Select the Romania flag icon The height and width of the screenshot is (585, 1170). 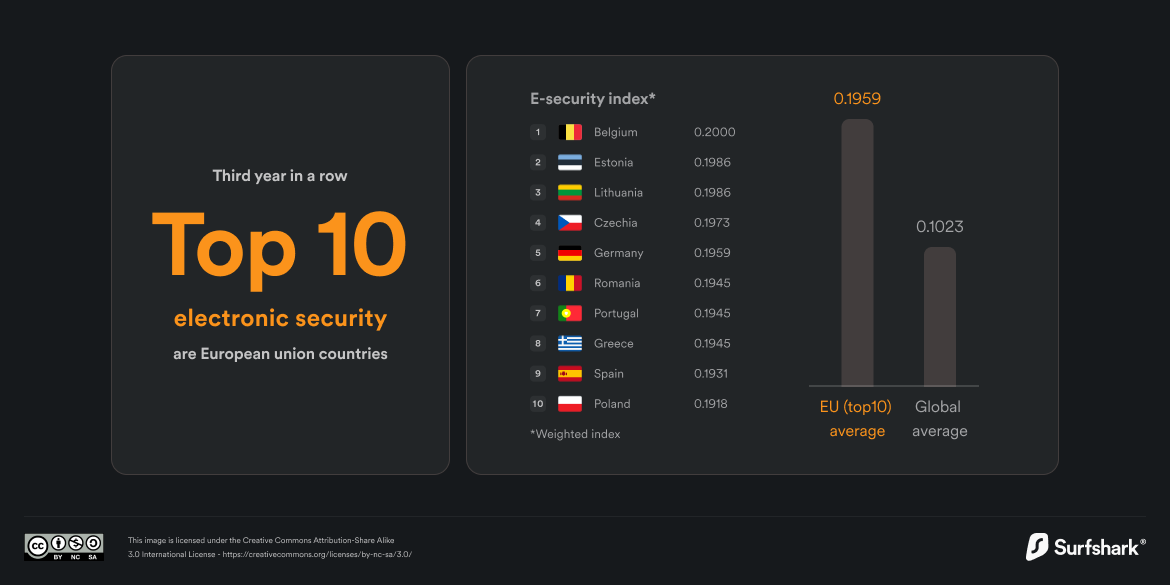pos(570,283)
